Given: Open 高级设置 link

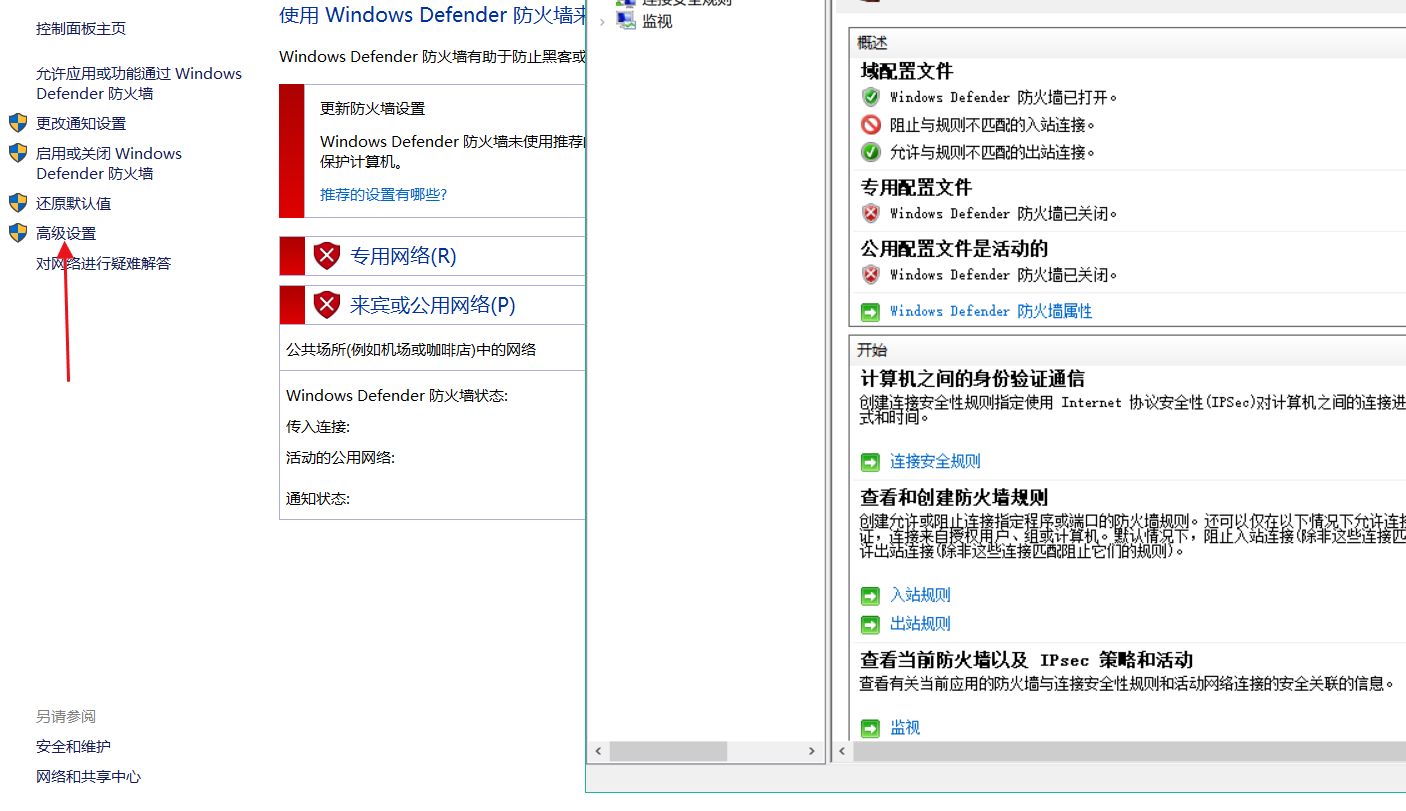Looking at the screenshot, I should point(66,233).
